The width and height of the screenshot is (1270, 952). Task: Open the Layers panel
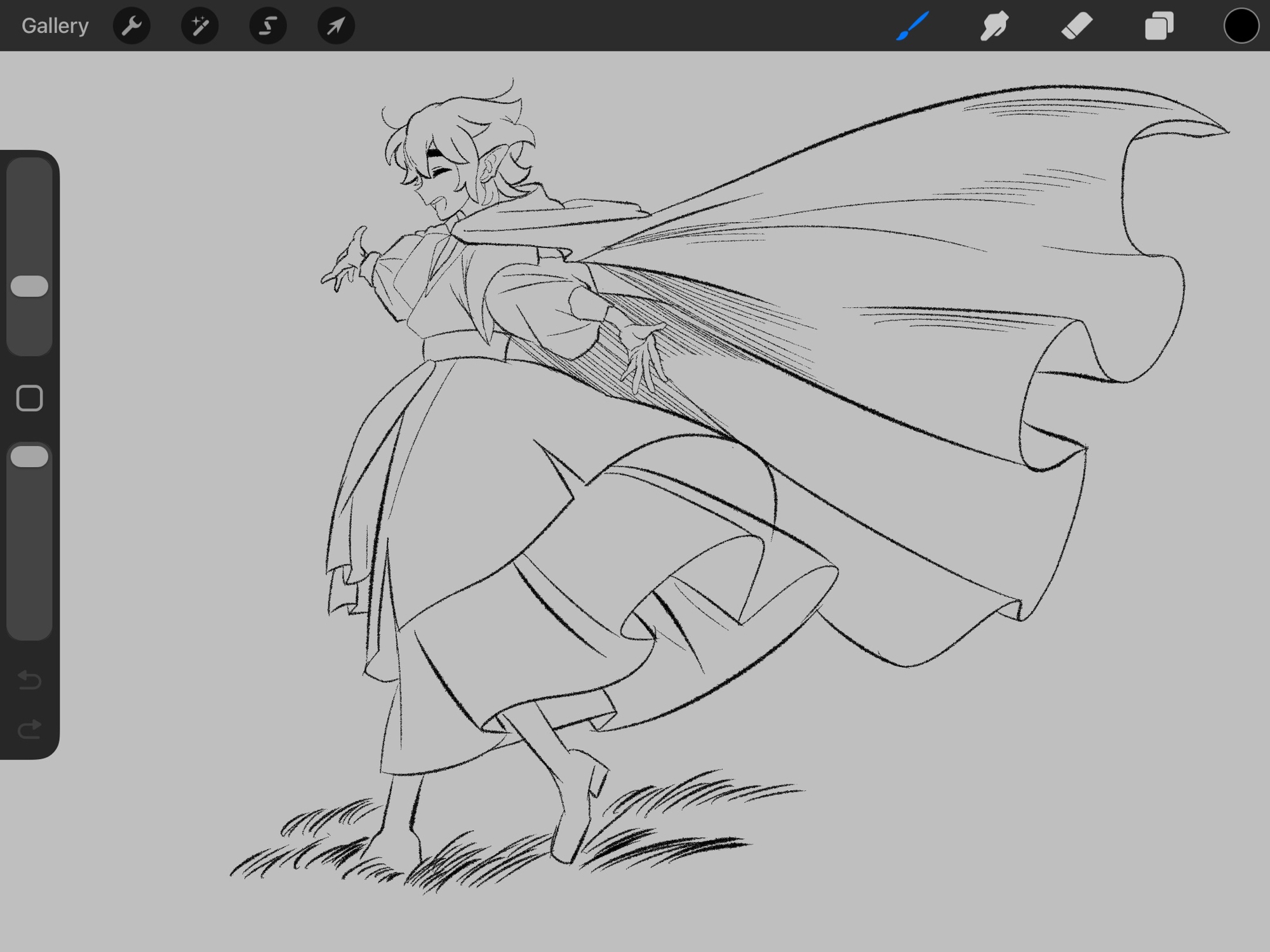1159,27
